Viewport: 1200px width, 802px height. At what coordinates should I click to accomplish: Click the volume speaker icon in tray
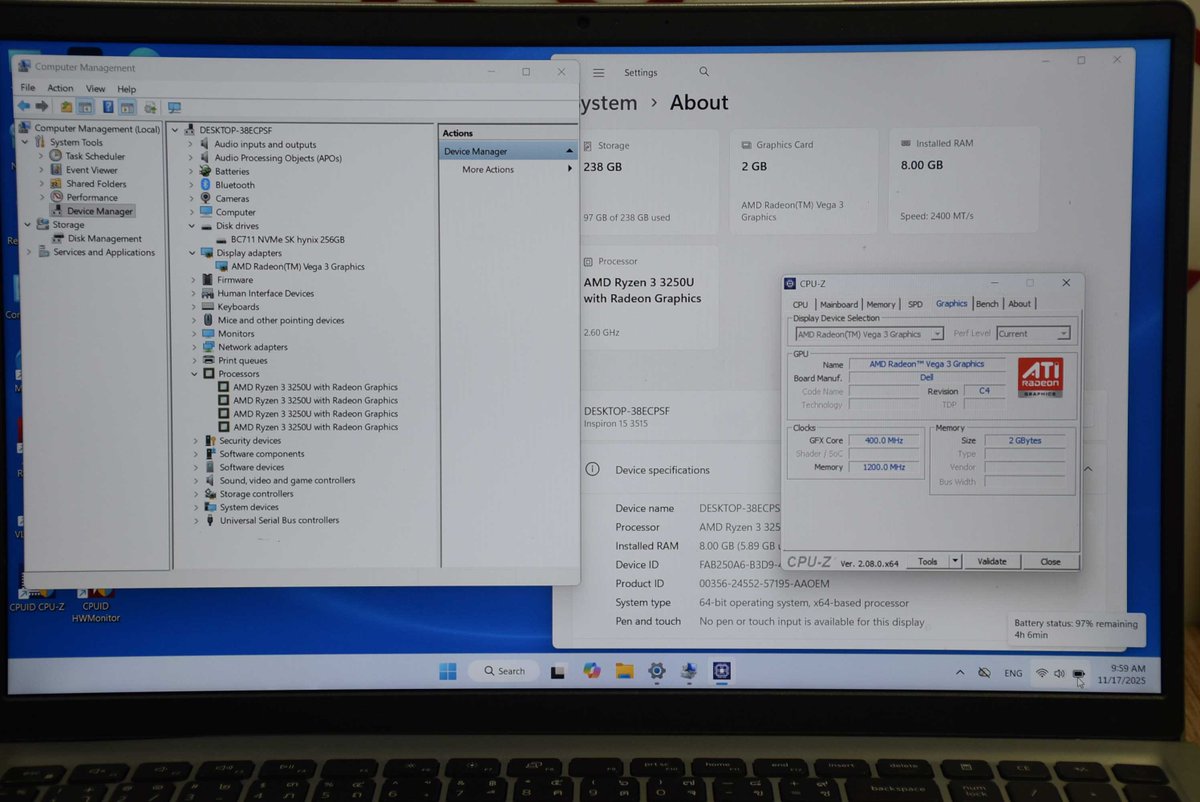[1059, 673]
